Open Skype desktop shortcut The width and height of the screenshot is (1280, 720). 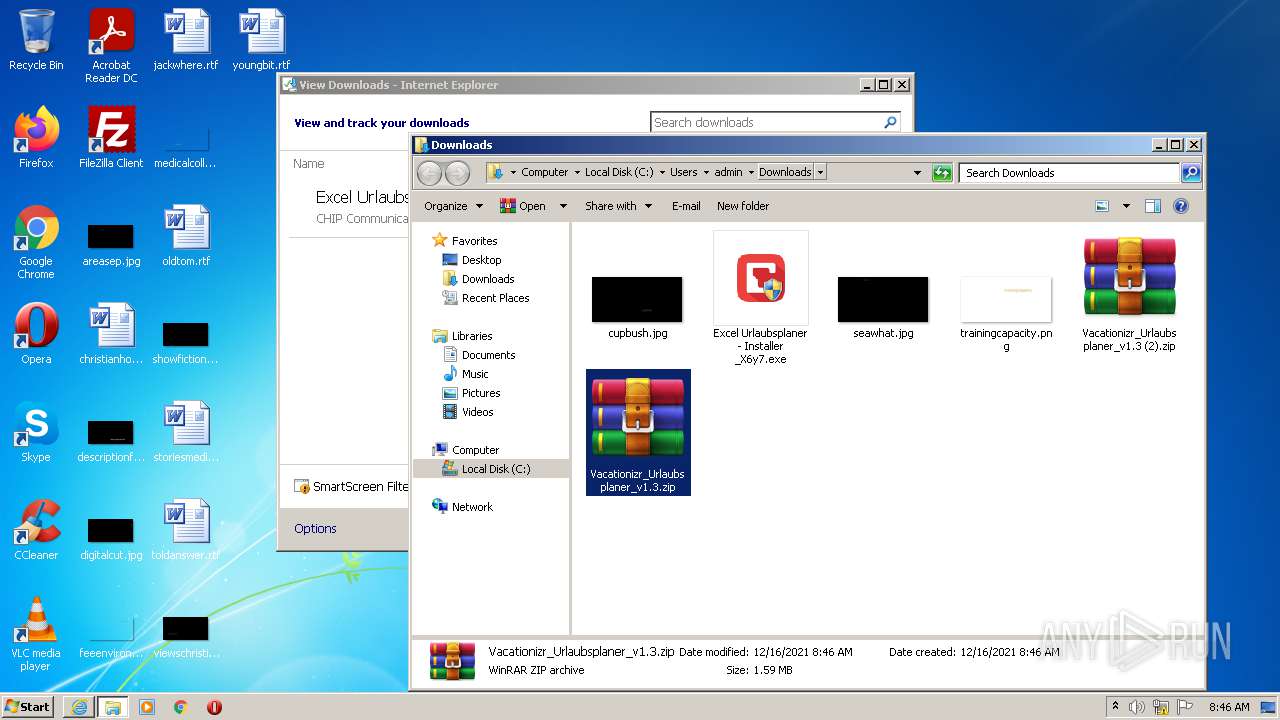click(36, 432)
